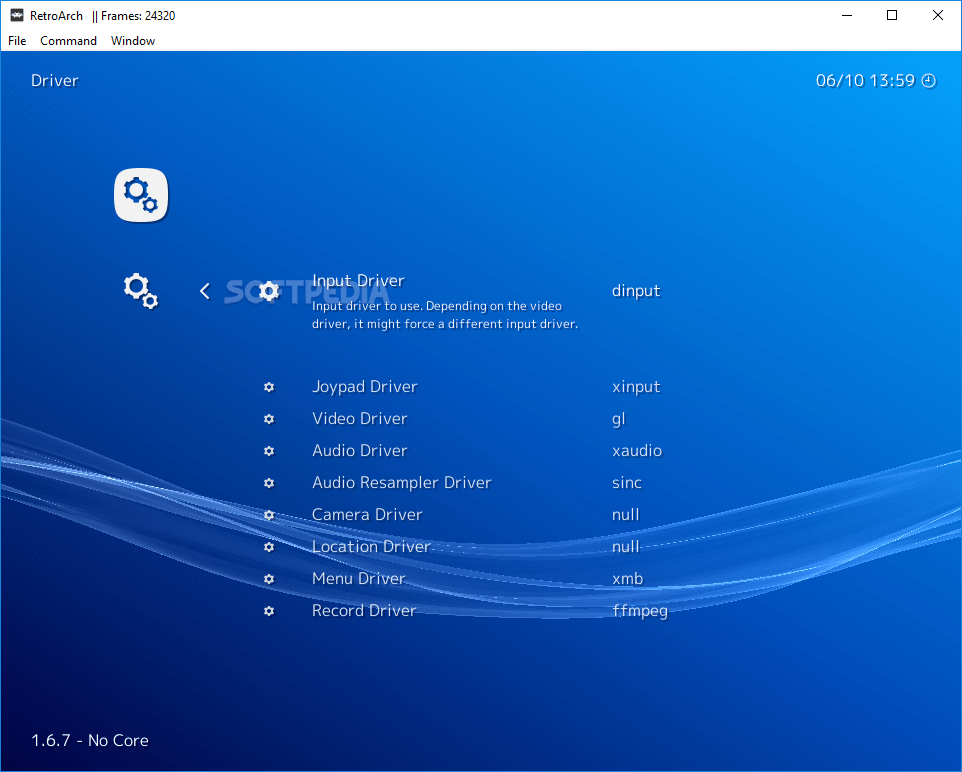Click the gear icon beside Location Driver
The image size is (962, 772).
pos(269,547)
